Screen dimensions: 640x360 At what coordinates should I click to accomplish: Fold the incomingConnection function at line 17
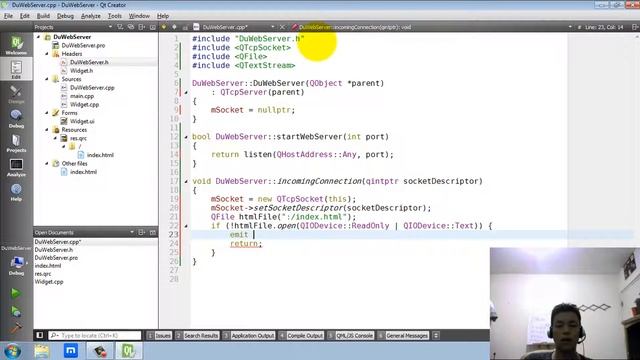[x=186, y=181]
